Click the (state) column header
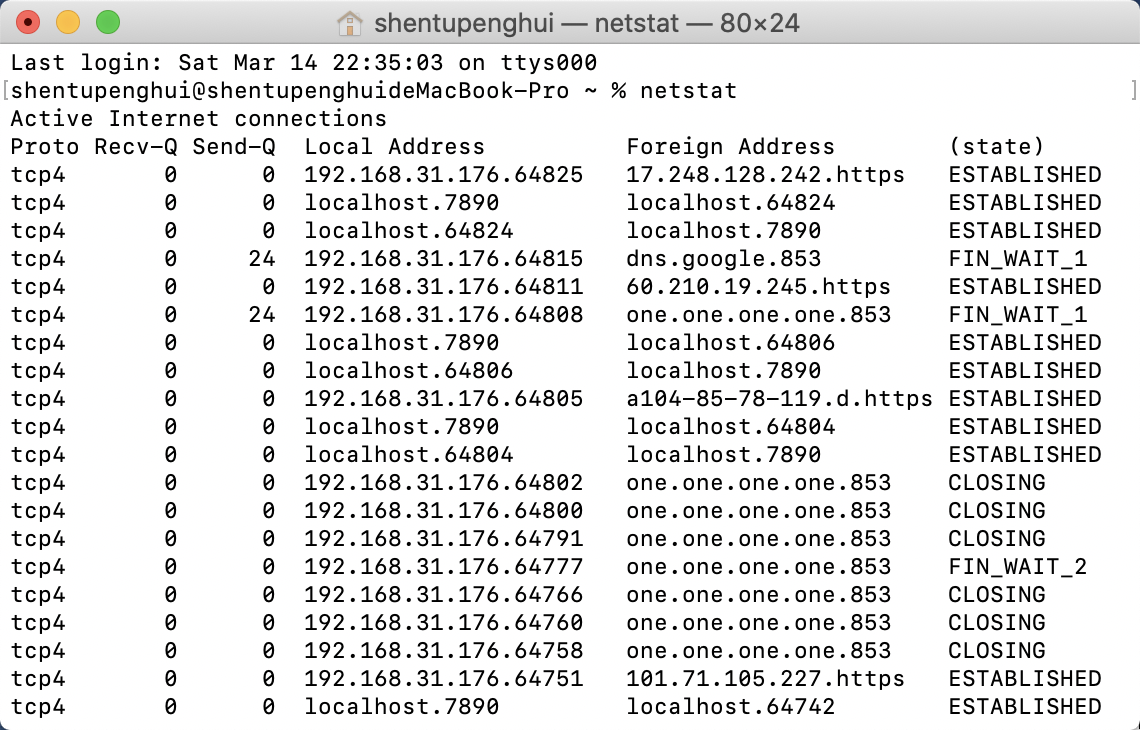The width and height of the screenshot is (1140, 730). (x=996, y=147)
